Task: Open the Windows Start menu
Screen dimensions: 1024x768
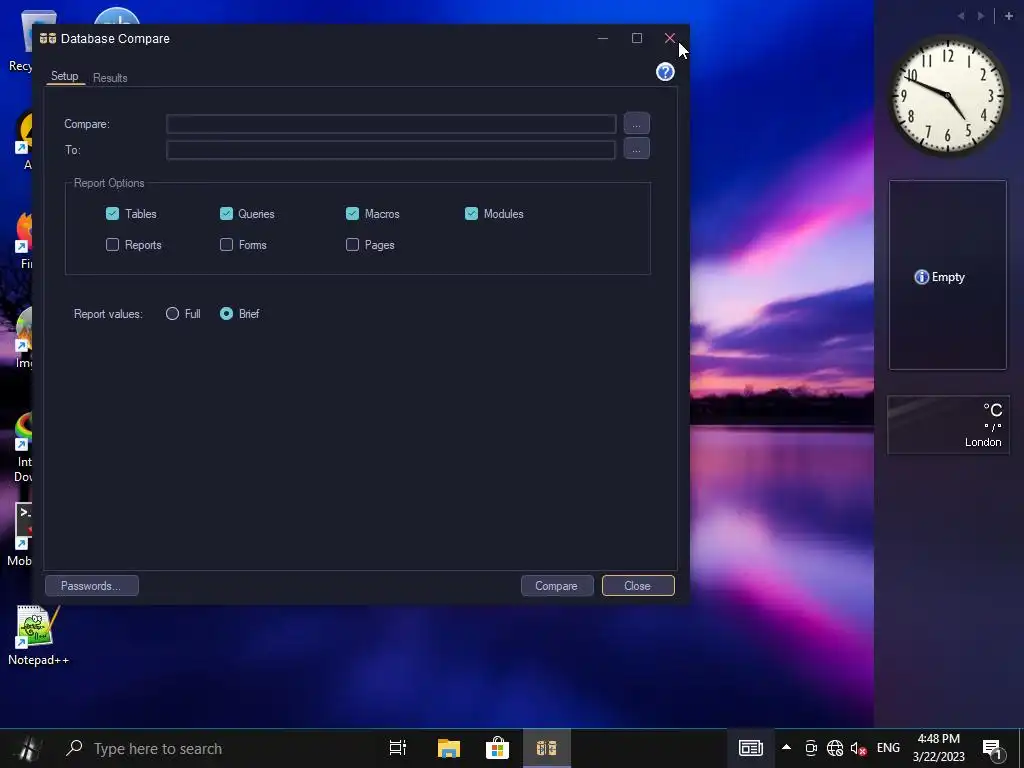Action: pyautogui.click(x=27, y=748)
